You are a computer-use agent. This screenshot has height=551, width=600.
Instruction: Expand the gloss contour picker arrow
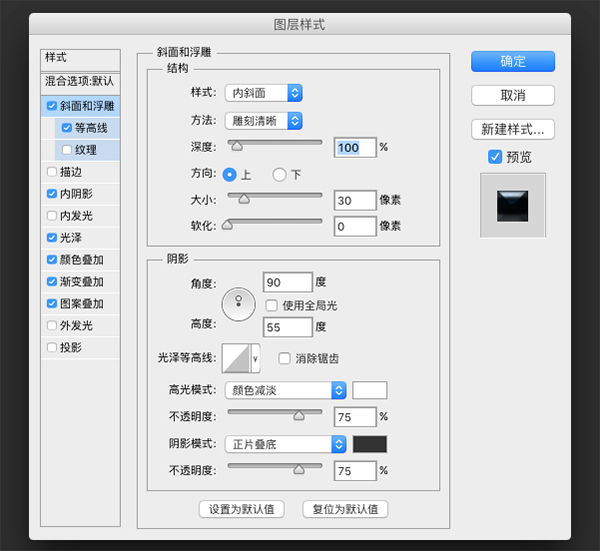click(x=256, y=357)
